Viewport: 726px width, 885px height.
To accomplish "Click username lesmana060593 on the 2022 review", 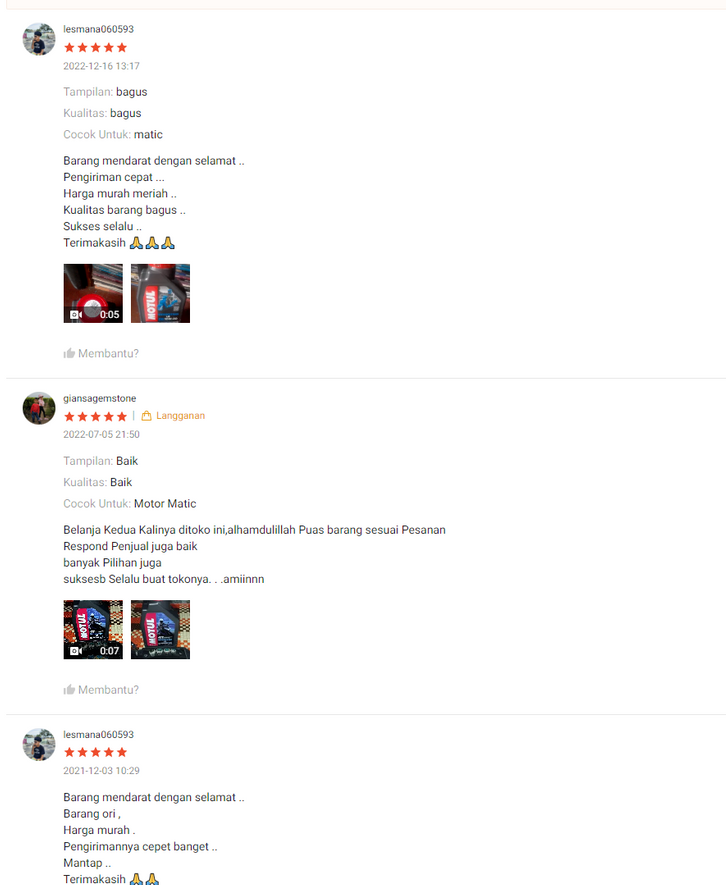I will tap(98, 29).
